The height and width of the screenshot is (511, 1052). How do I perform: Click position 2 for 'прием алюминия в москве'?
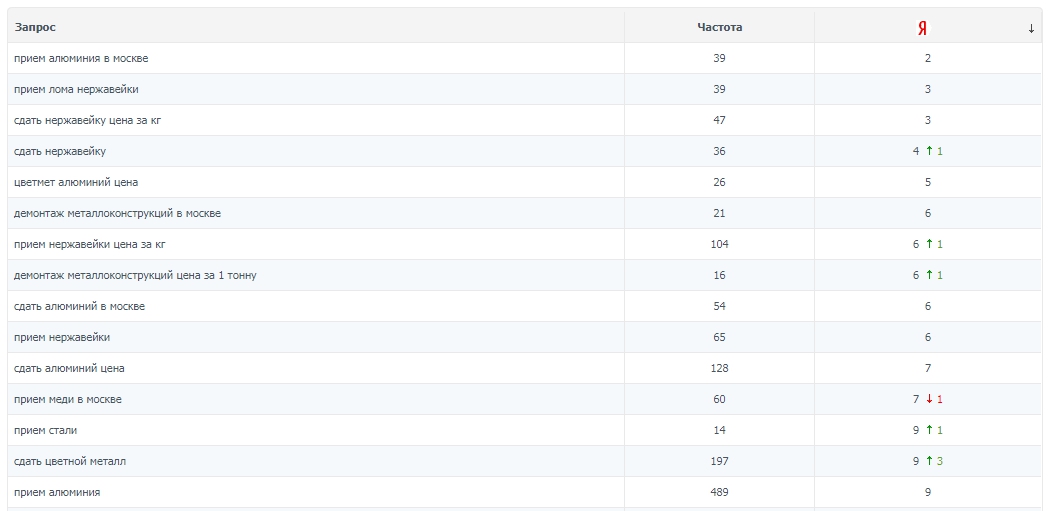(928, 58)
